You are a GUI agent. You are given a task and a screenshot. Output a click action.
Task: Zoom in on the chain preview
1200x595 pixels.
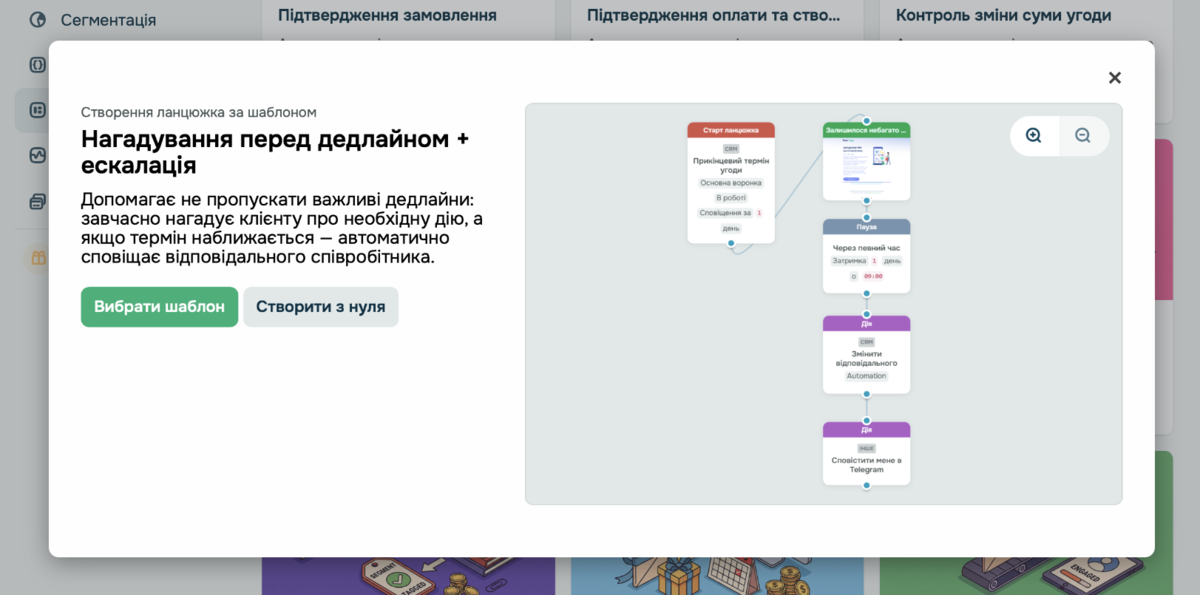click(x=1034, y=136)
